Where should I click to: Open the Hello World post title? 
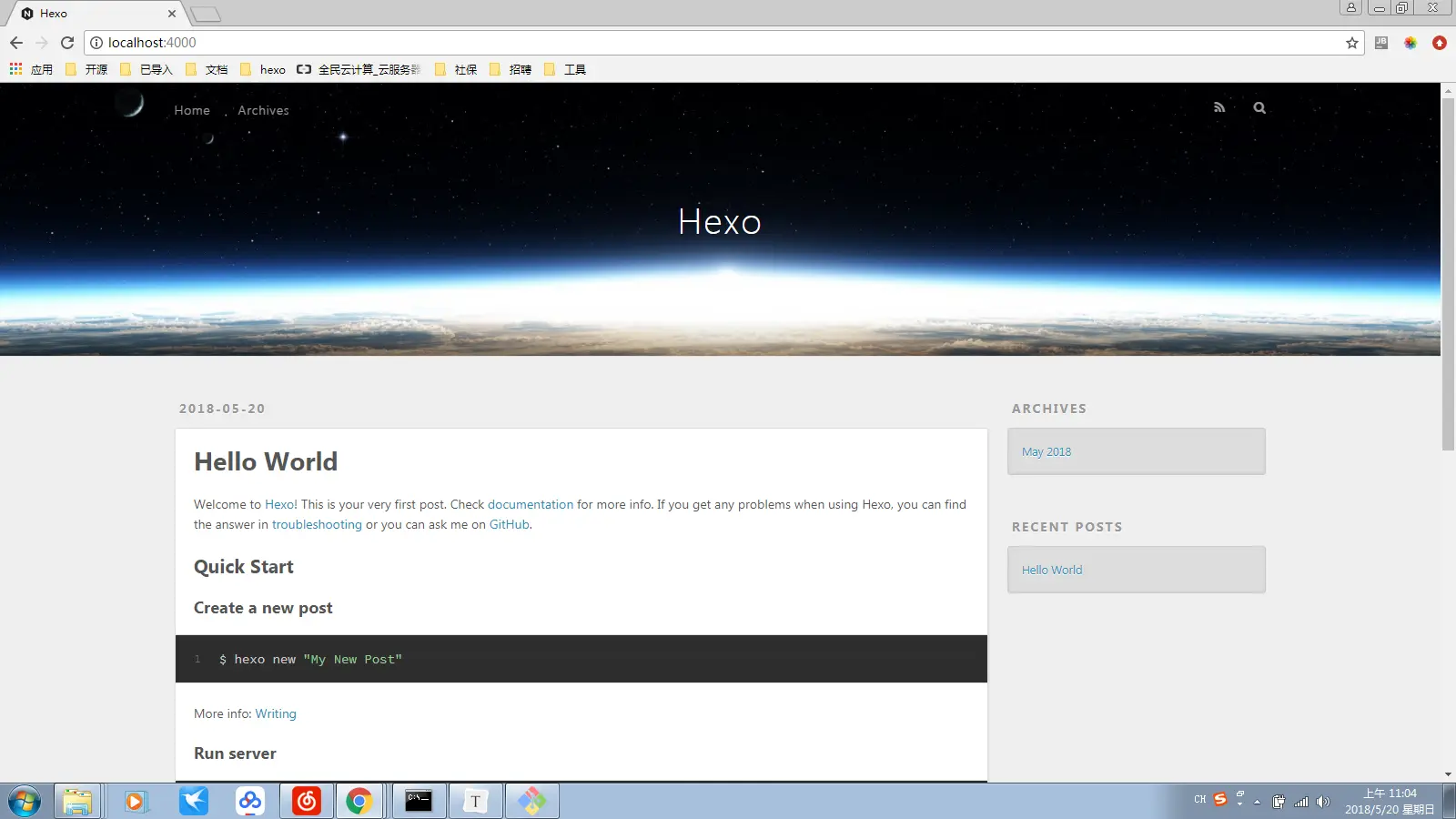tap(266, 461)
